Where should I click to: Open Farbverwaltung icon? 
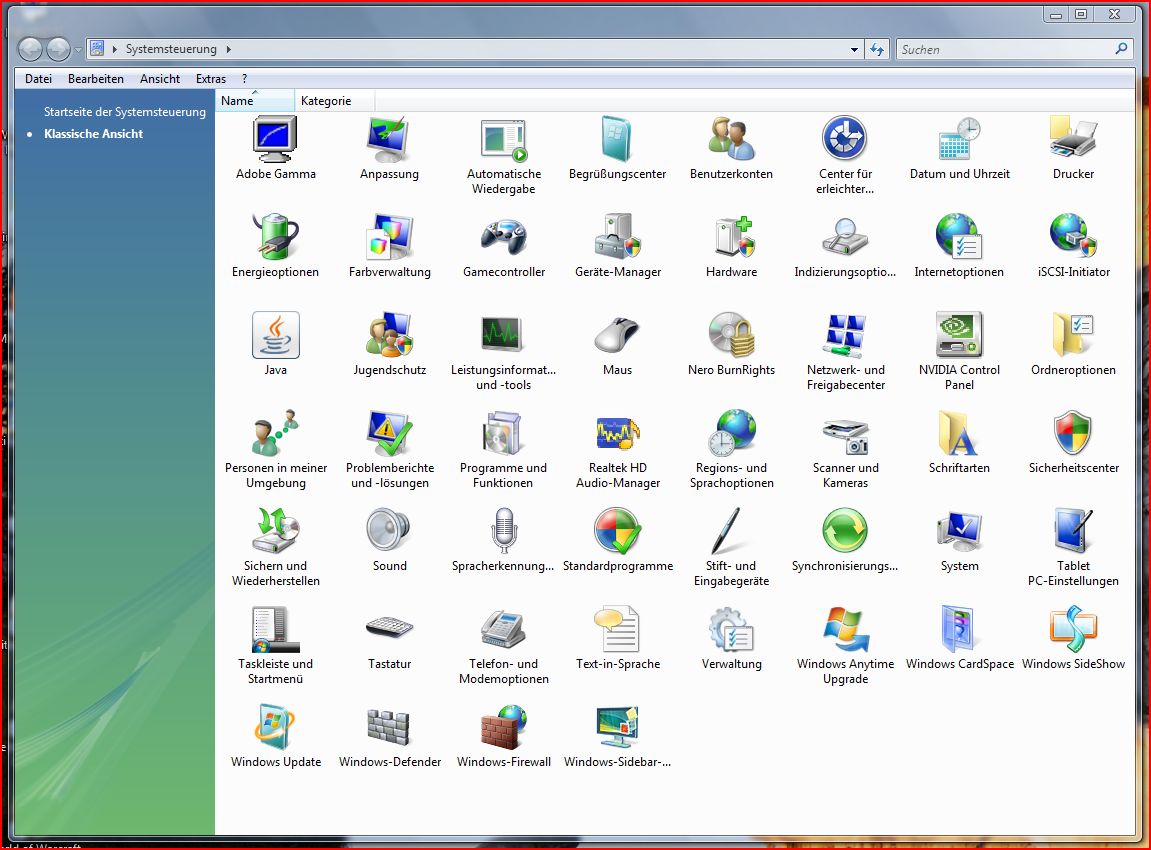[x=389, y=237]
